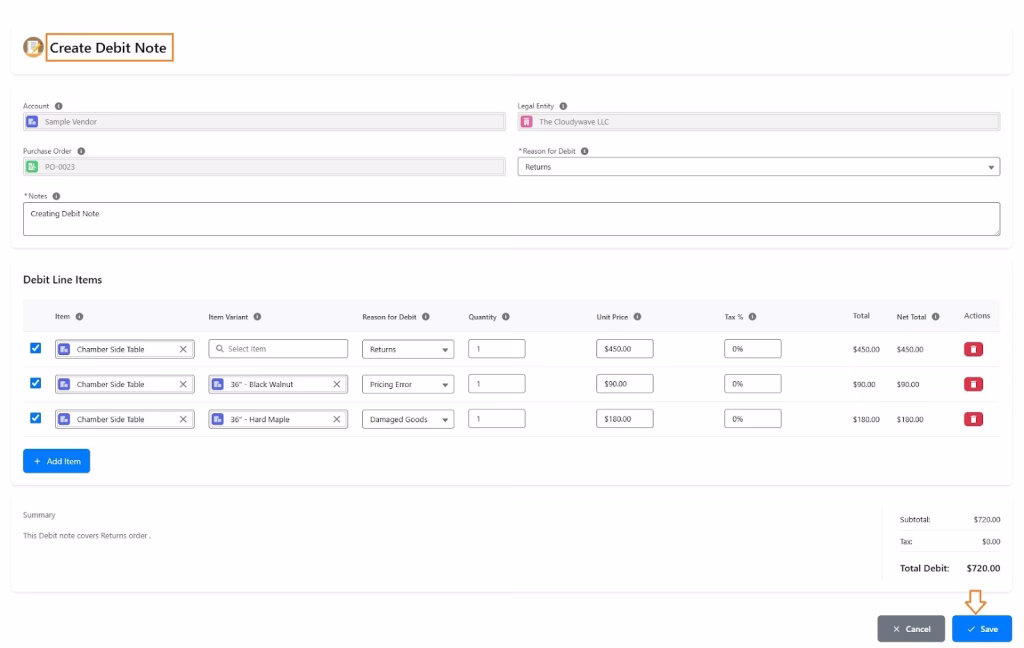Remove the Damaged Goods line item
1024x648 pixels.
973,419
